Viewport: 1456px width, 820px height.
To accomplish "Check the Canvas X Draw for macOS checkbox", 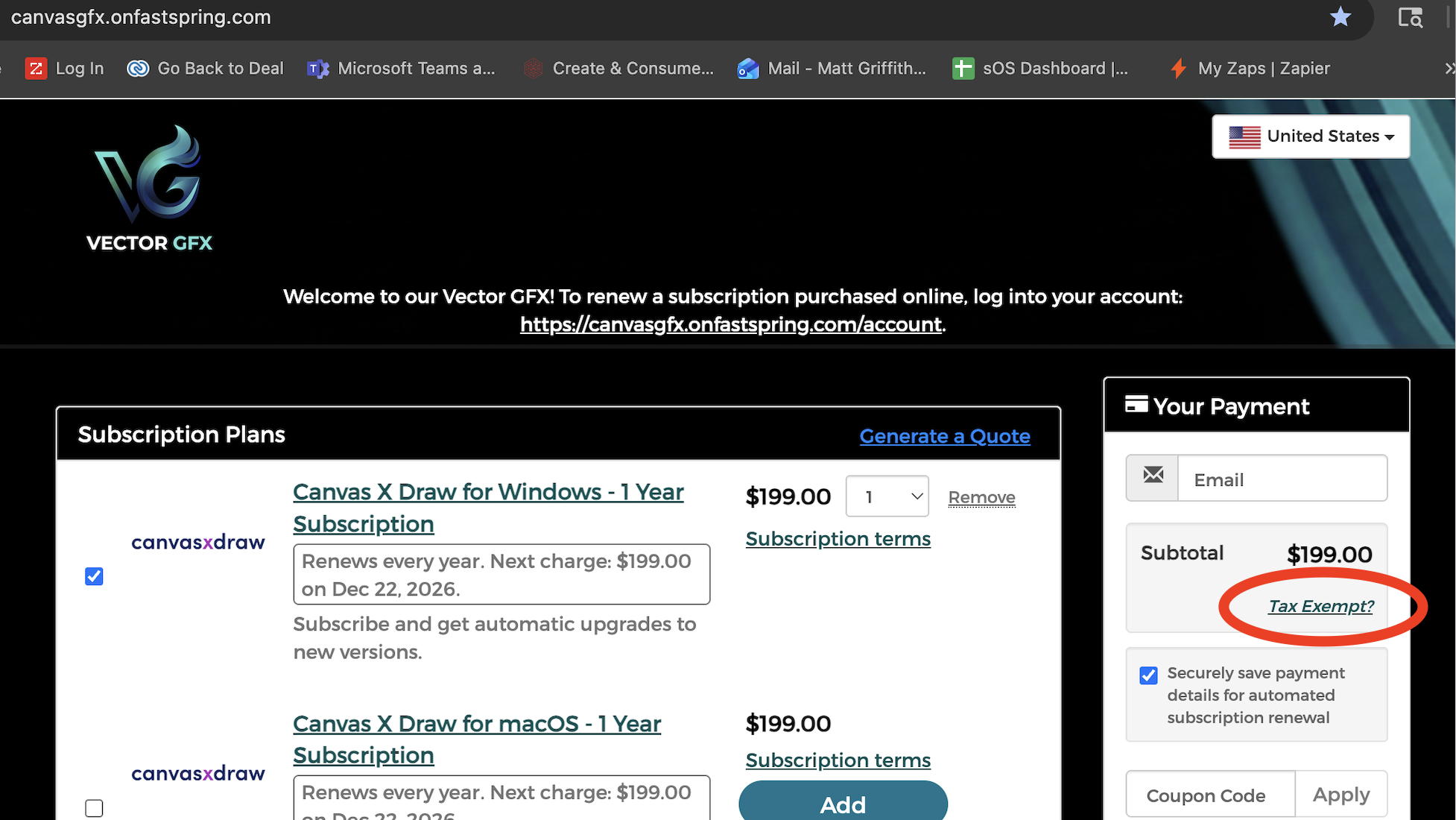I will click(94, 808).
